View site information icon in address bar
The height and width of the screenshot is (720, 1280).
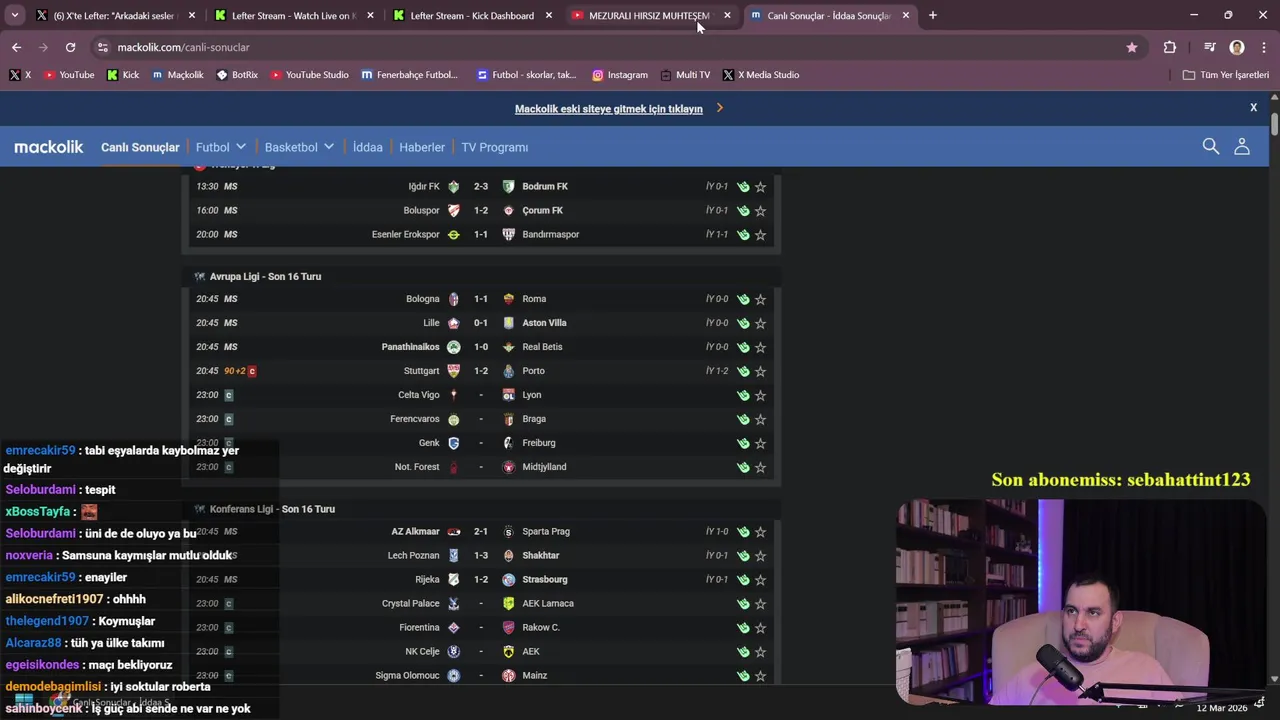[102, 47]
